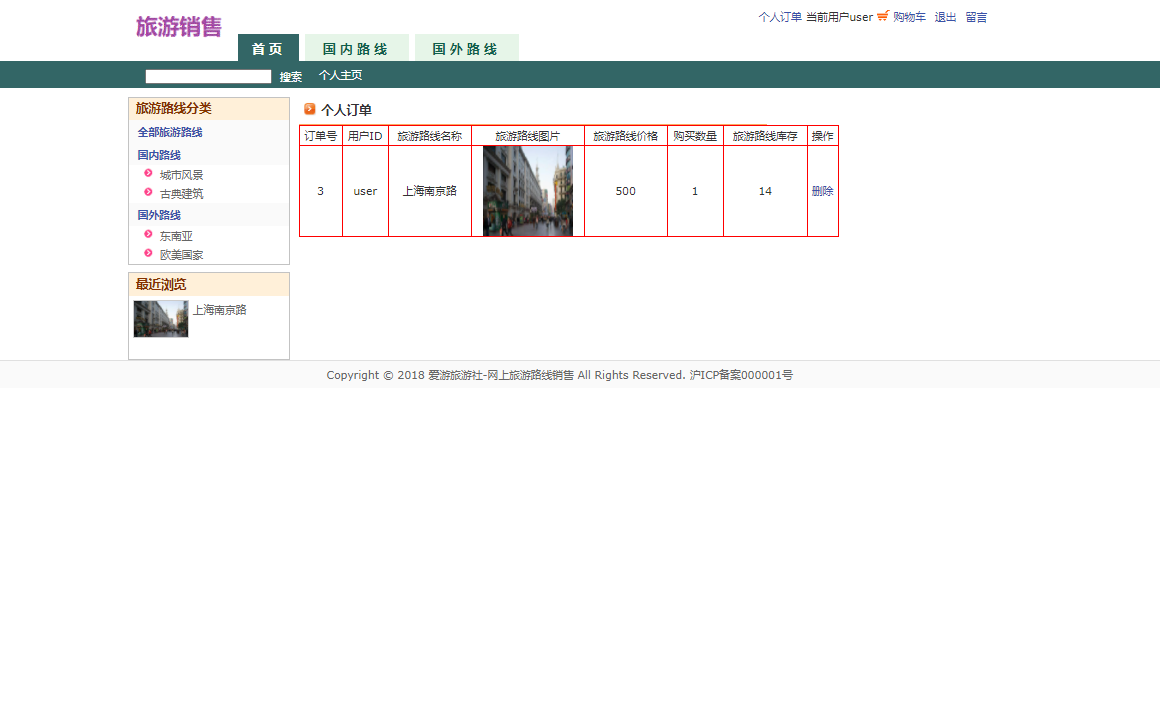Switch to the 首页 tab
Screen dimensions: 1160x714
click(267, 46)
